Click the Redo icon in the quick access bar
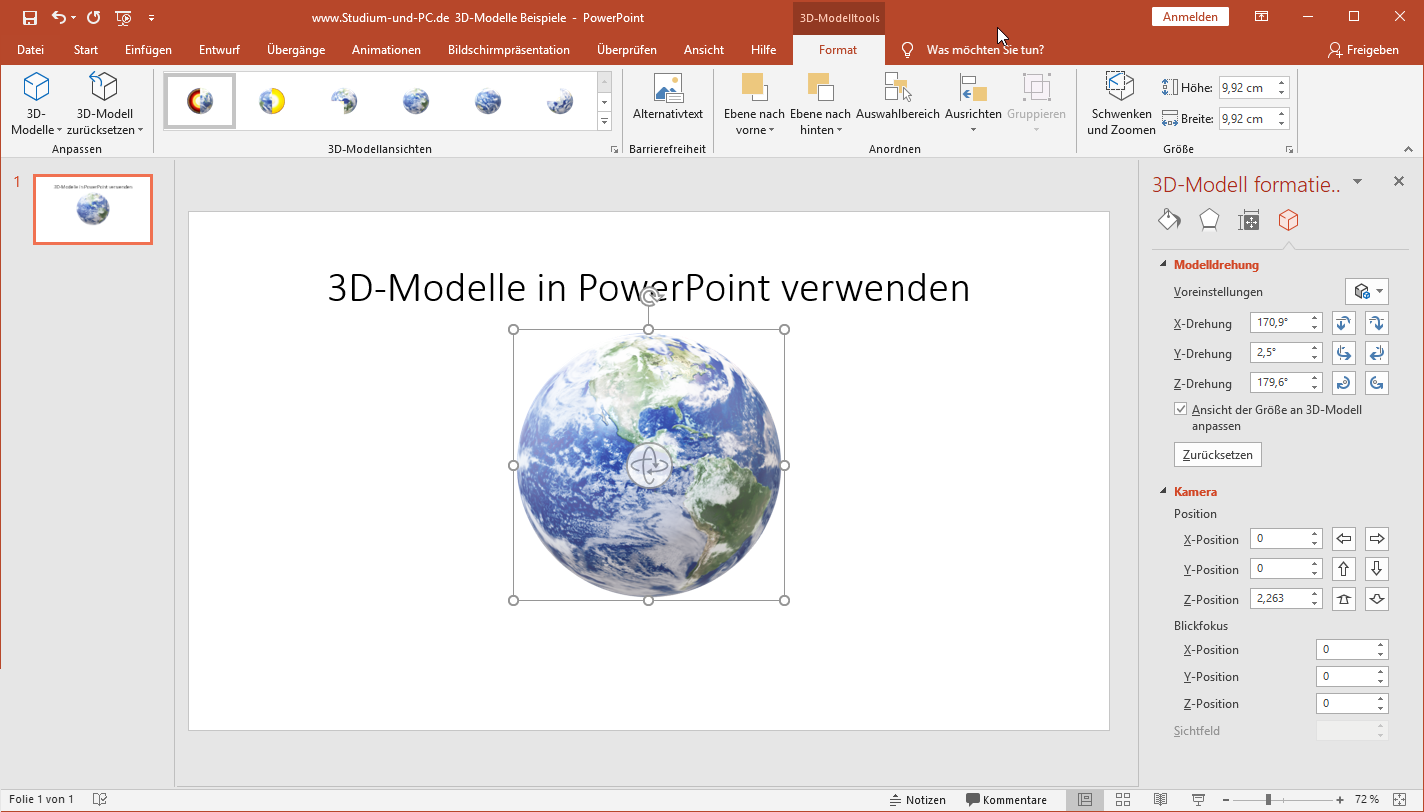The image size is (1424, 812). point(93,17)
